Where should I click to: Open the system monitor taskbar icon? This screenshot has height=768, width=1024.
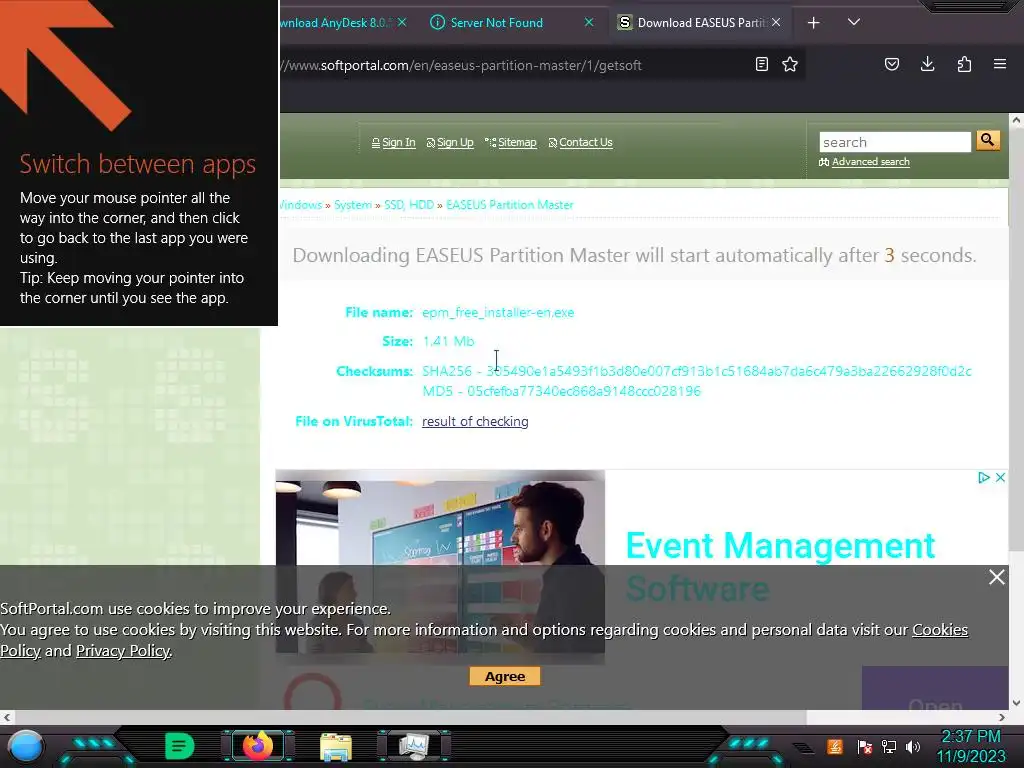pyautogui.click(x=414, y=746)
